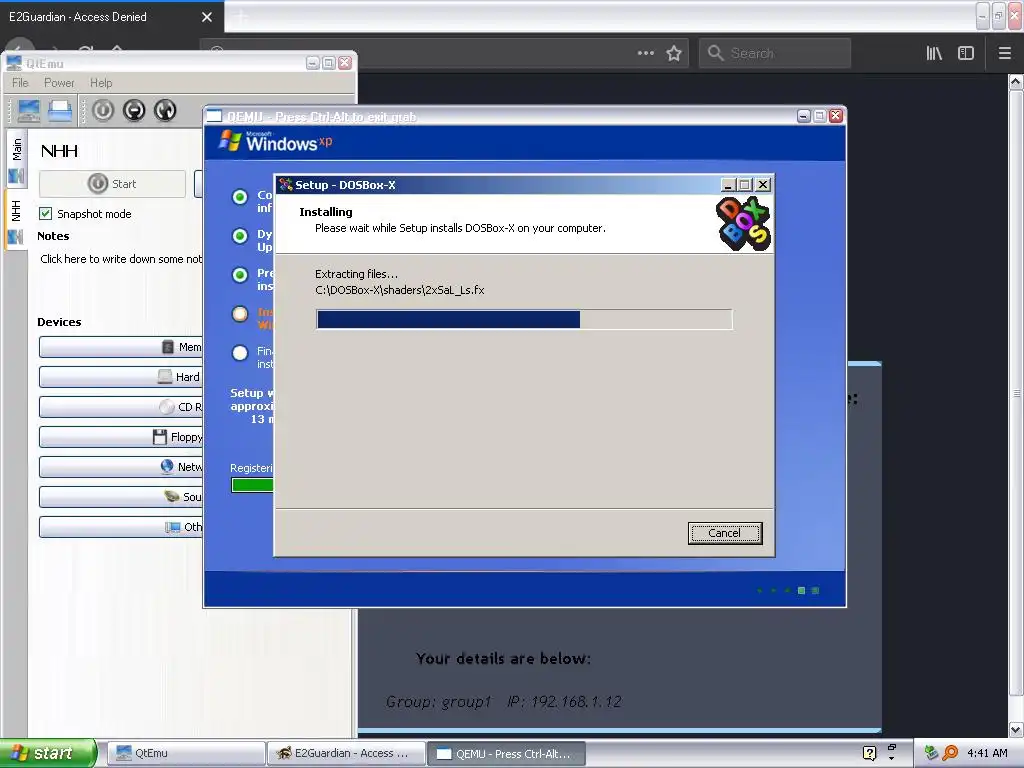Click the printer-like icon in QtEmu toolbar
1024x768 pixels.
tap(59, 110)
